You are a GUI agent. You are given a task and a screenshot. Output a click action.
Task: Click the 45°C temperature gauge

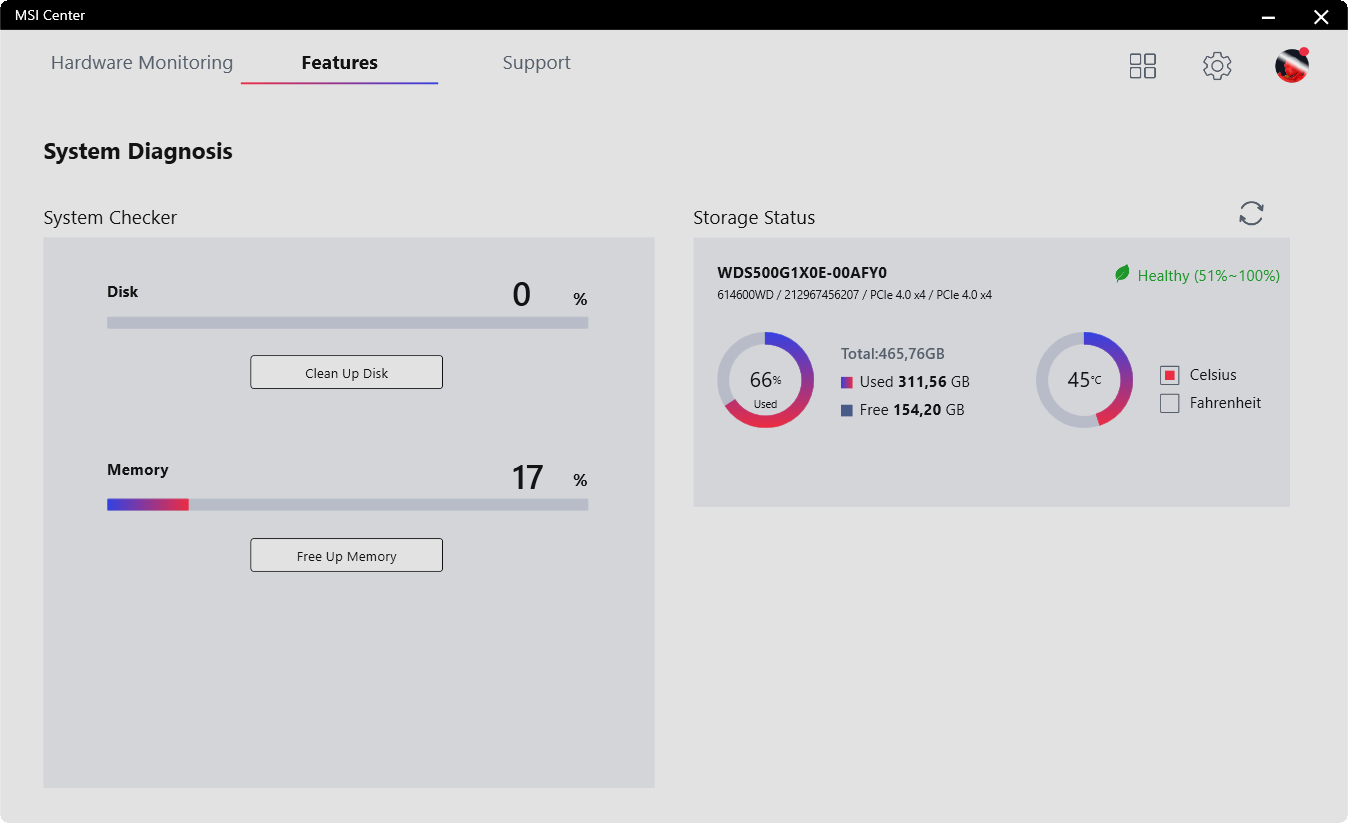tap(1084, 380)
